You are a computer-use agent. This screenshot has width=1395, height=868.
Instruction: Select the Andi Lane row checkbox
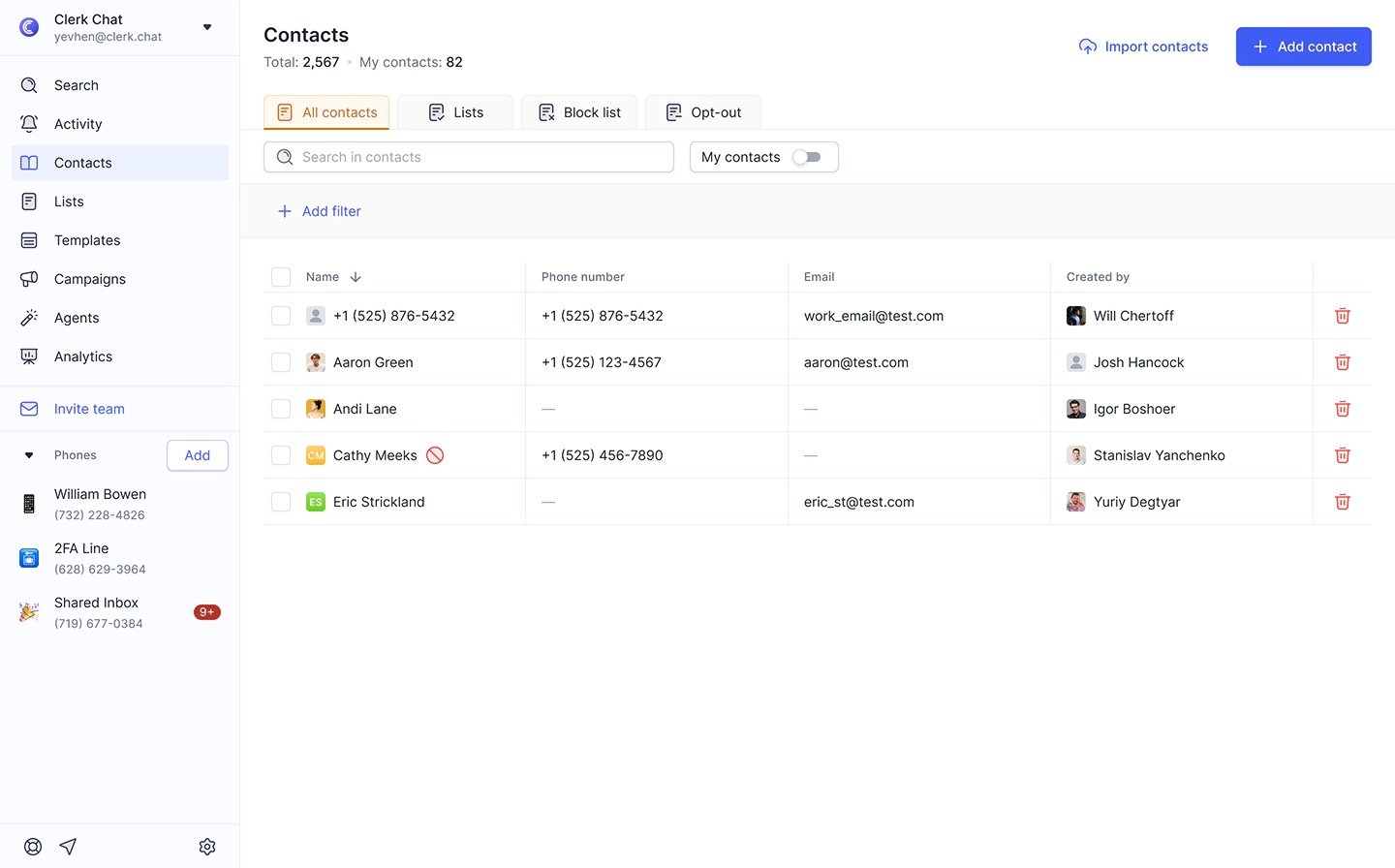(x=281, y=409)
